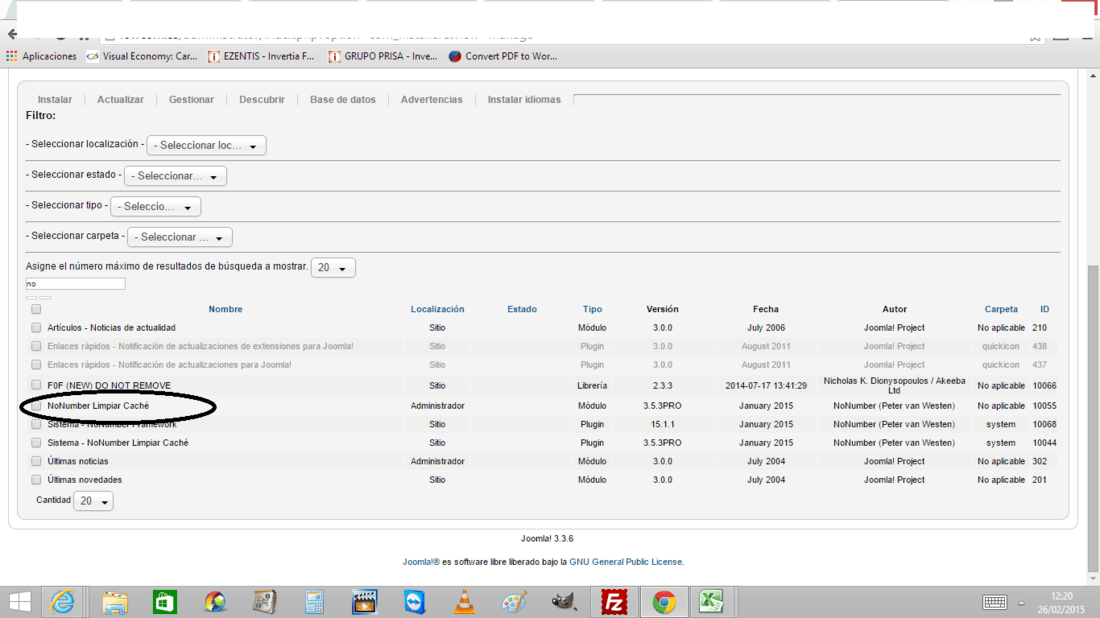Open FileZilla from the taskbar
The image size is (1100, 618).
(x=614, y=602)
